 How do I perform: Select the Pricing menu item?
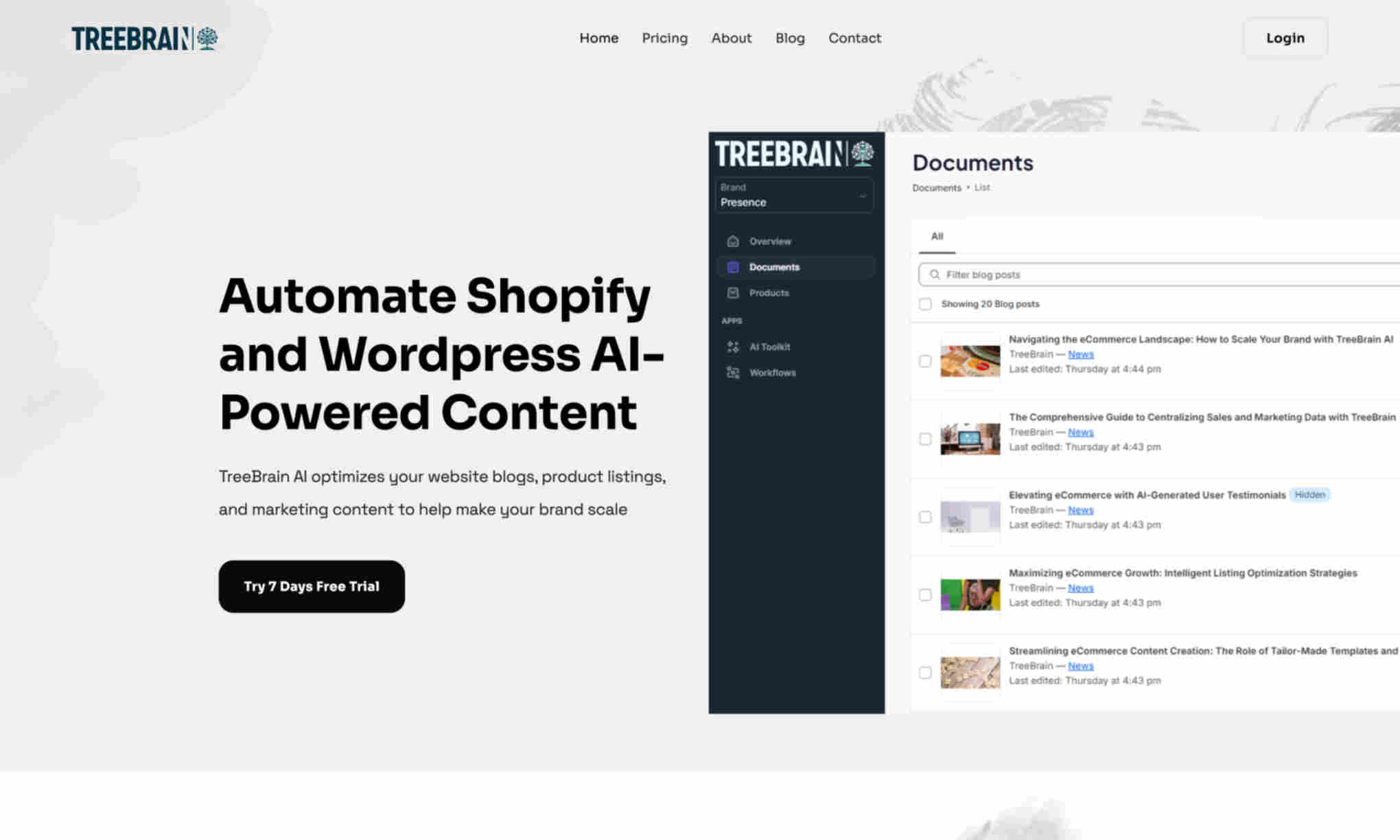pyautogui.click(x=665, y=38)
